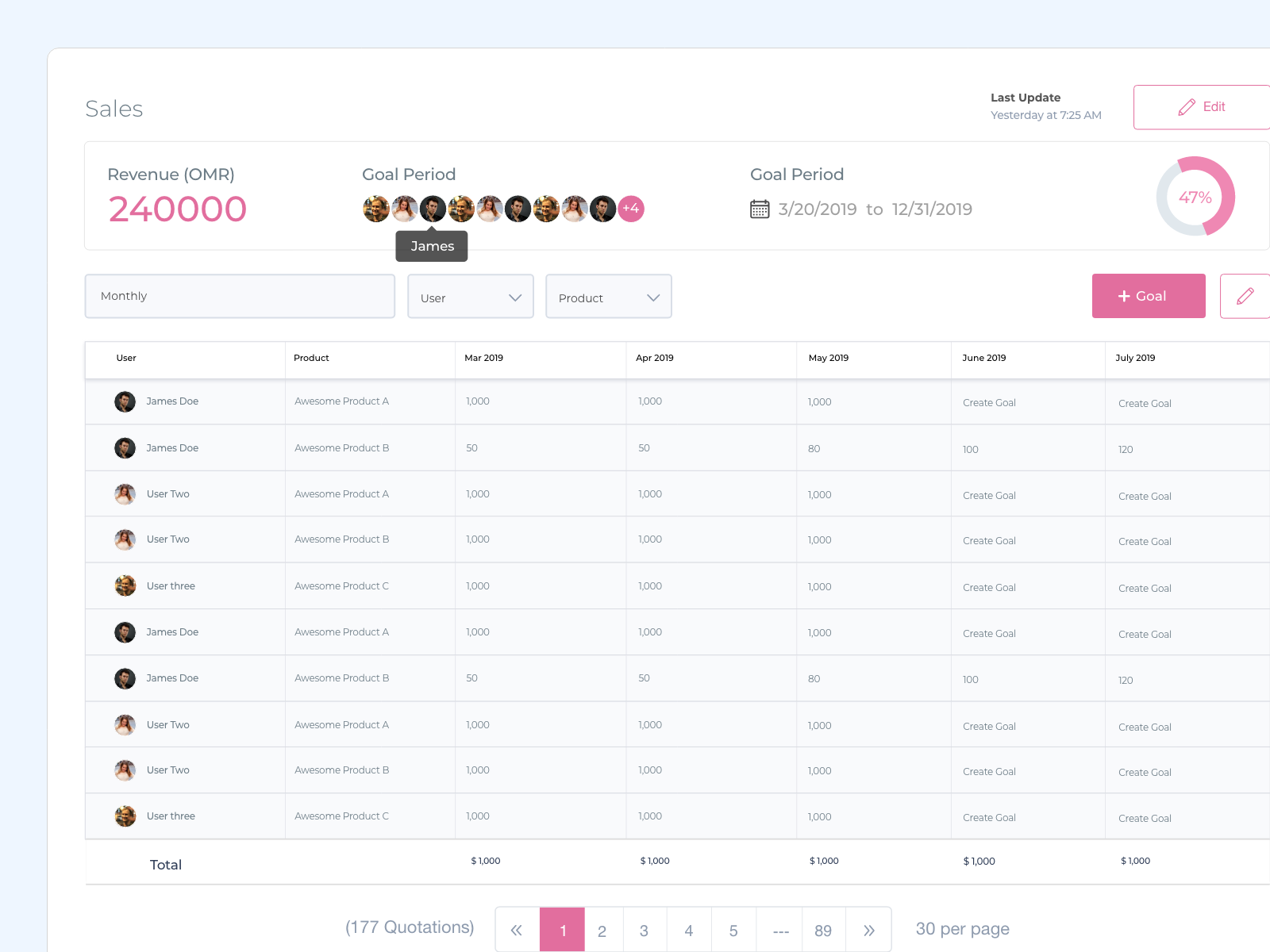Viewport: 1270px width, 952px height.
Task: Select page 2 of quotations
Action: (x=602, y=929)
